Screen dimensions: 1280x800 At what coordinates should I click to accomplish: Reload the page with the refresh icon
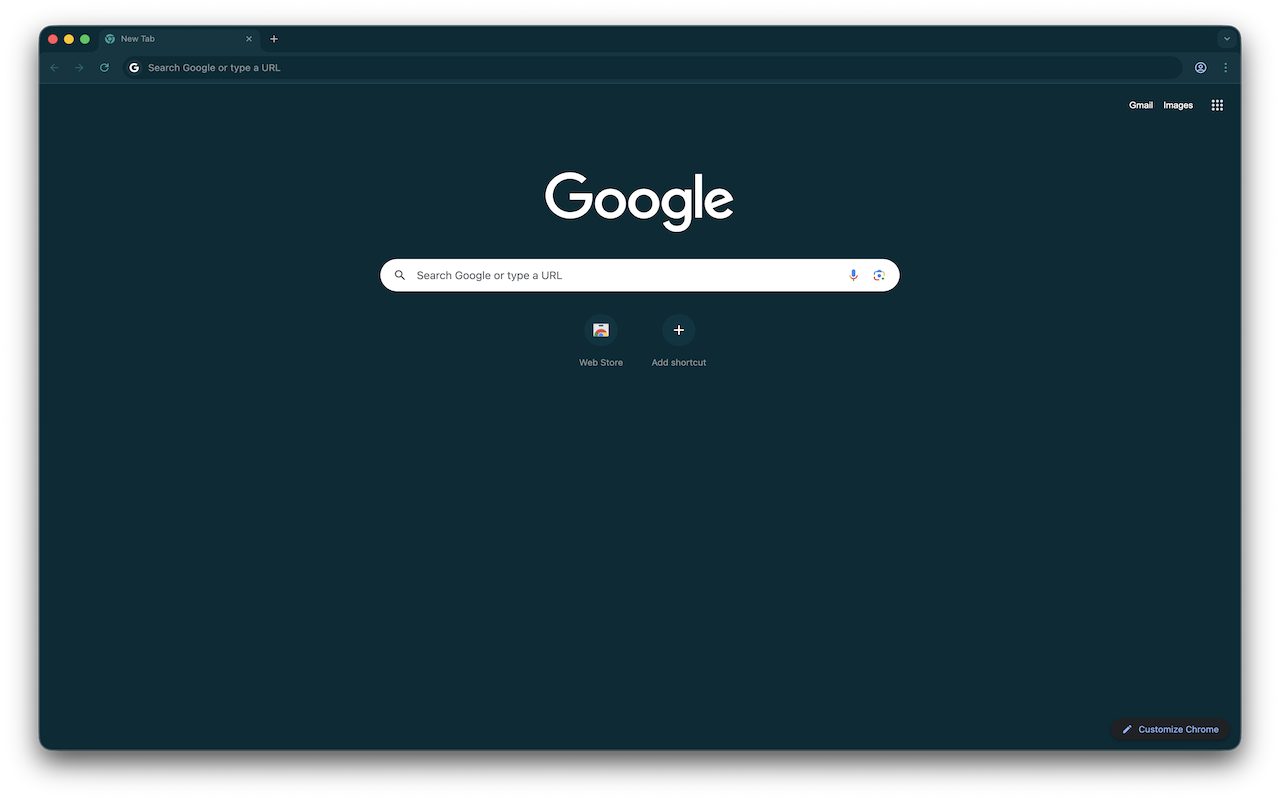[x=104, y=68]
